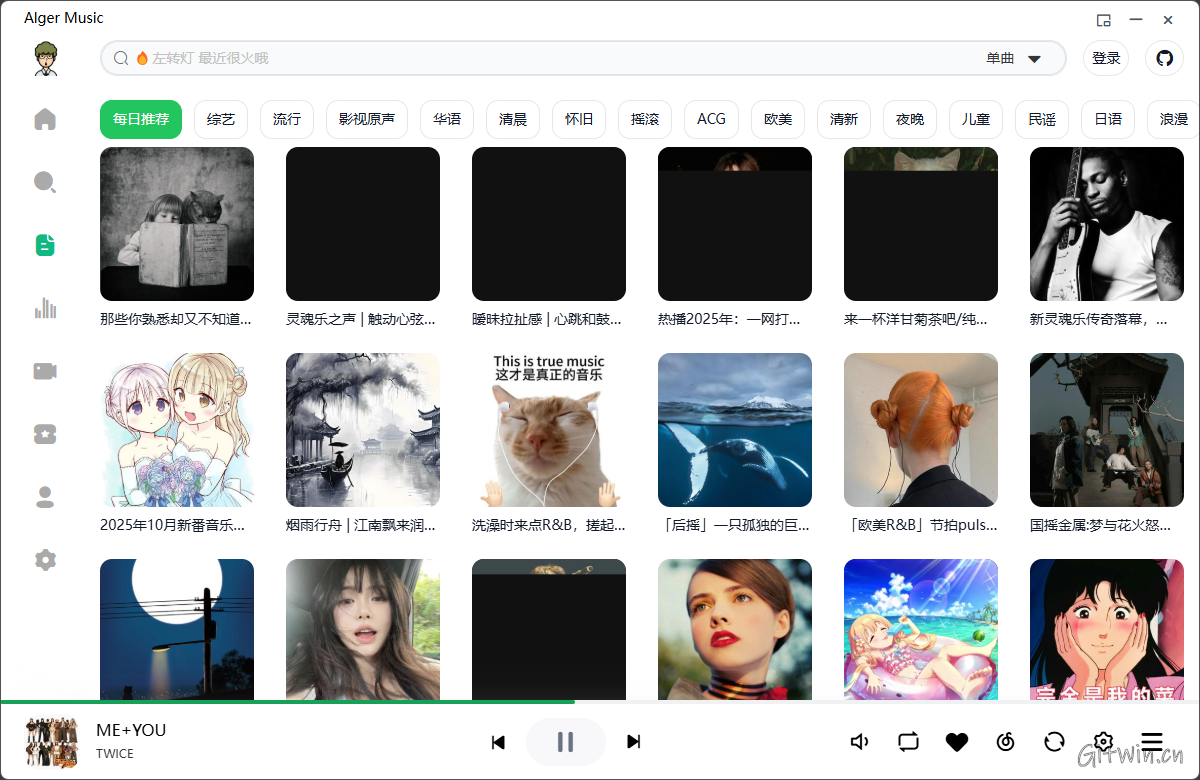Open the cat with headphones playlist thumbnail
The height and width of the screenshot is (780, 1200).
[549, 430]
